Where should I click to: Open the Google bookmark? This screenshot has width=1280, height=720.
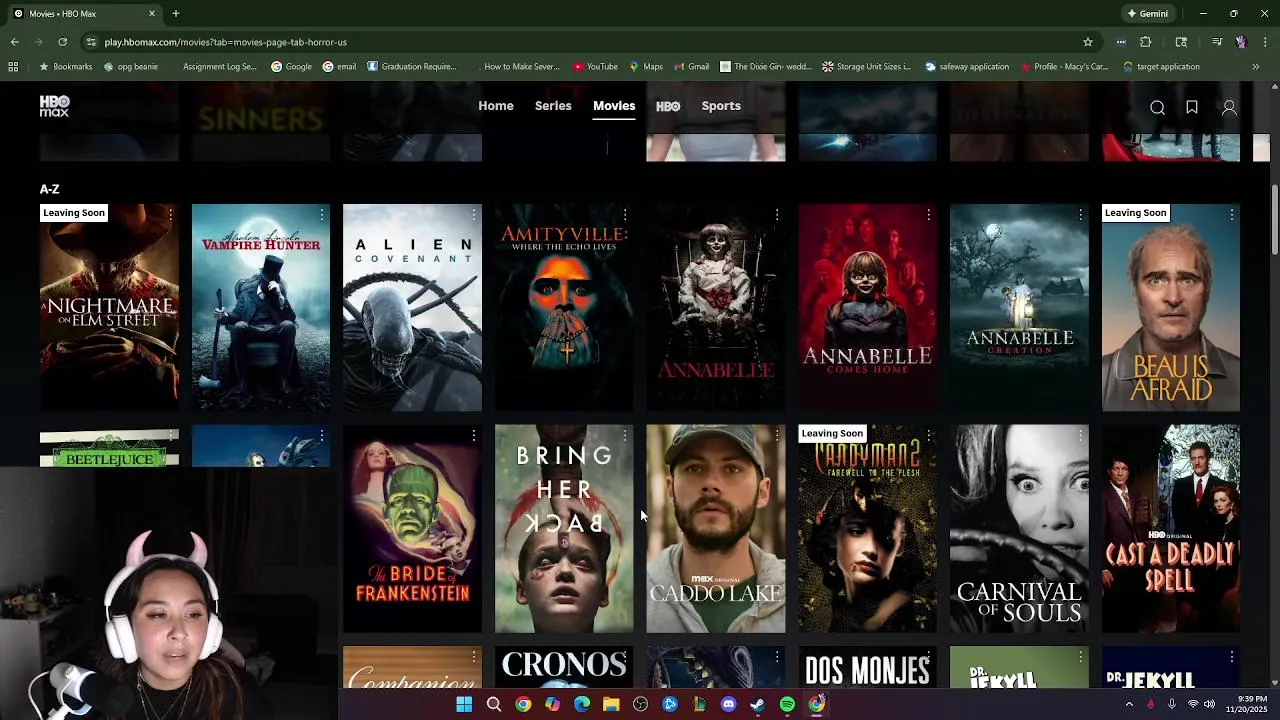pos(292,67)
